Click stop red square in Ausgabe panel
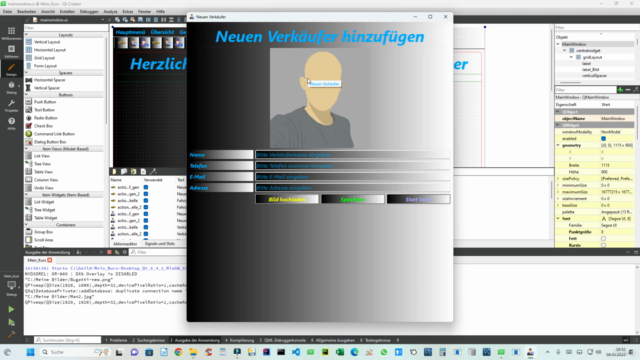 click(x=109, y=252)
